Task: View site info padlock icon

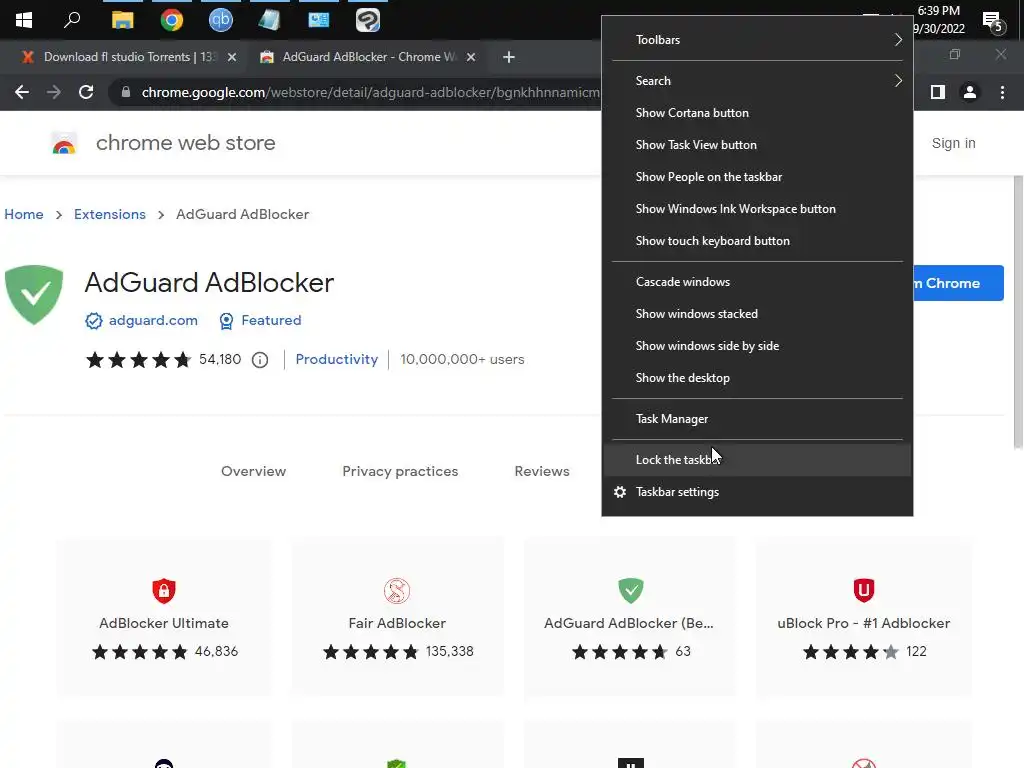Action: click(126, 92)
